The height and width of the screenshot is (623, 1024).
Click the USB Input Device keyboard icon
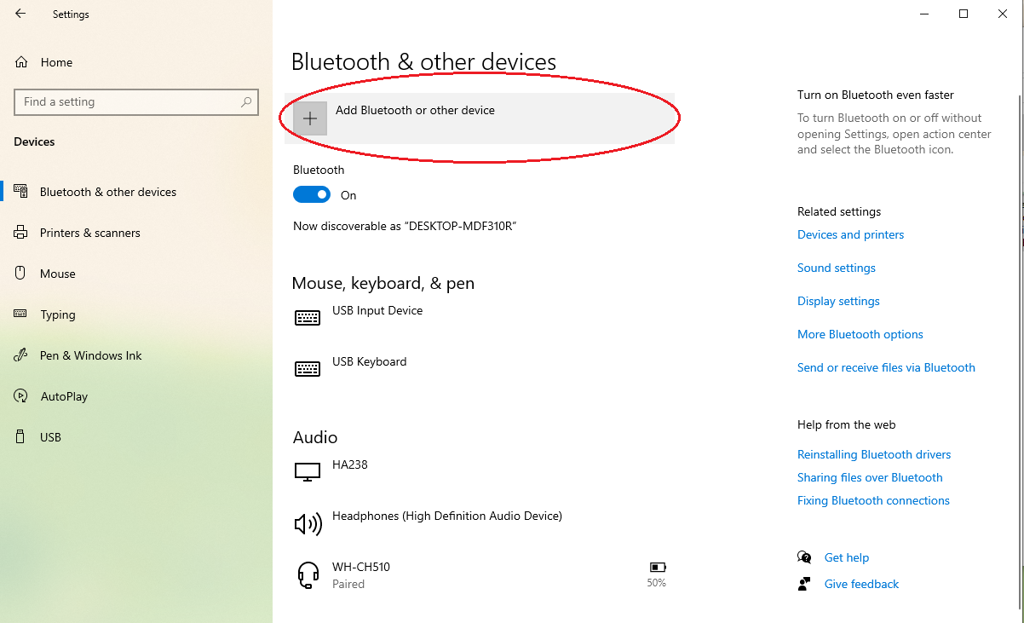click(307, 318)
